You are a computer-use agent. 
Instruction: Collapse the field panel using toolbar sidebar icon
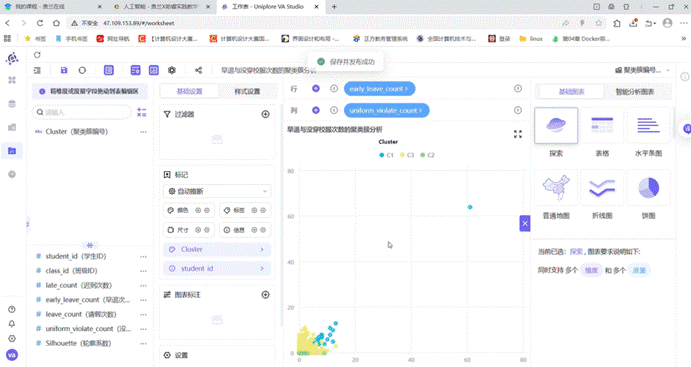pyautogui.click(x=37, y=70)
